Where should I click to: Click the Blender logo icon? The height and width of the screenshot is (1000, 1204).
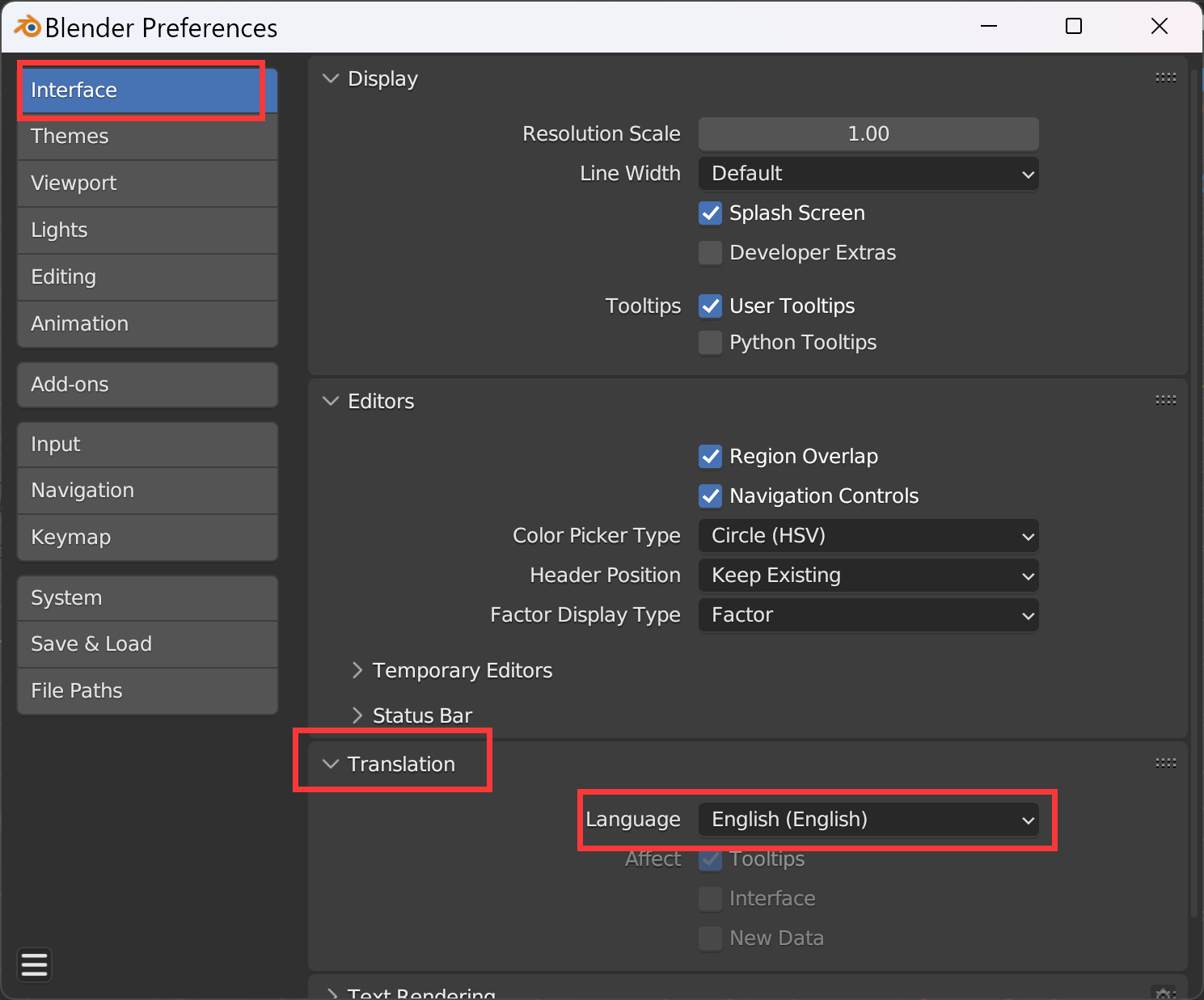coord(27,27)
